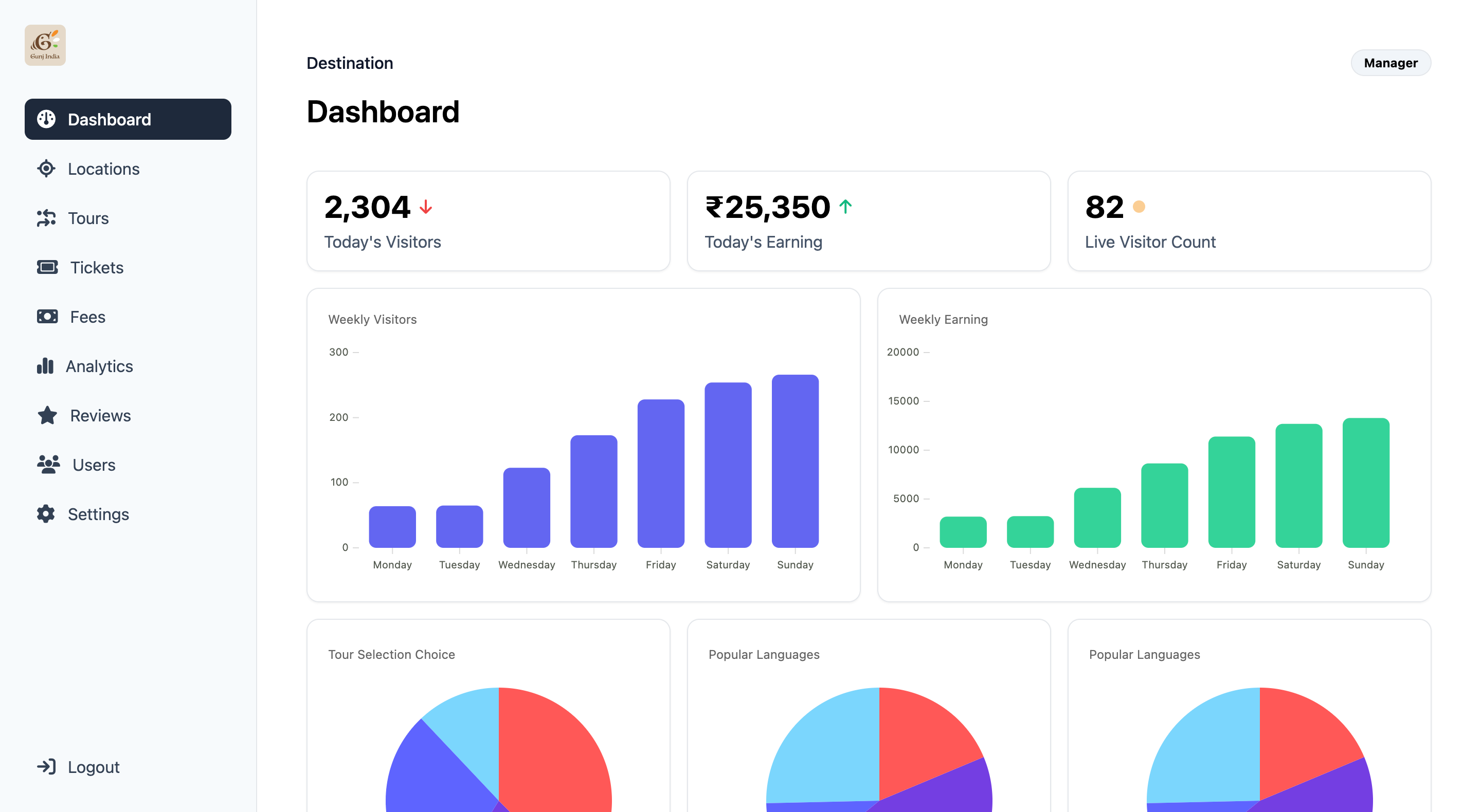Click the Users group icon
Viewport: 1481px width, 812px height.
48,464
